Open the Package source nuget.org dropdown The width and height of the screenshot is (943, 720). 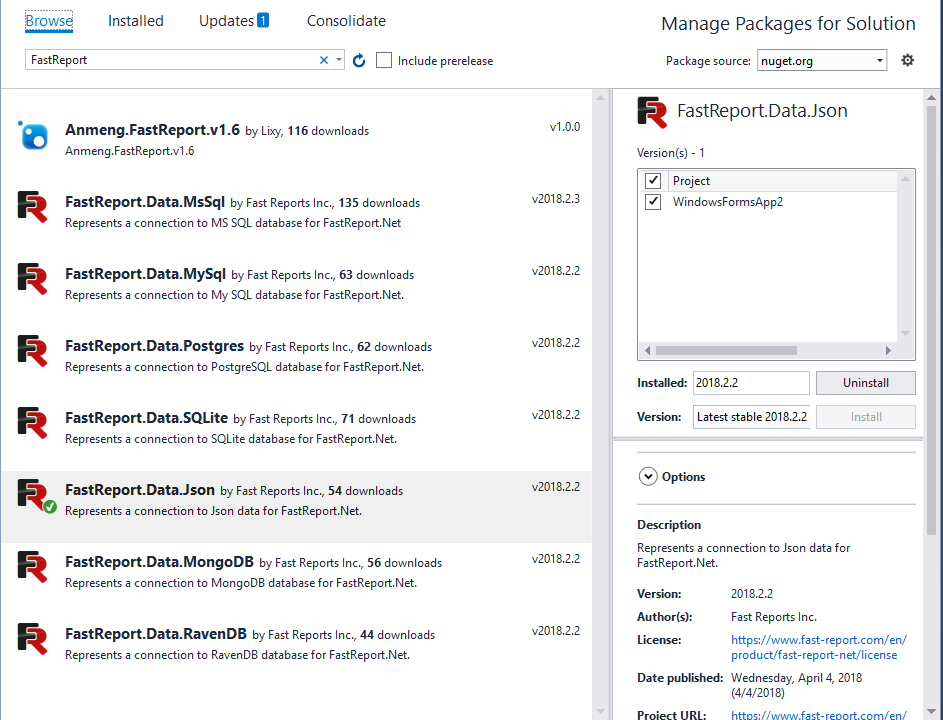point(822,60)
